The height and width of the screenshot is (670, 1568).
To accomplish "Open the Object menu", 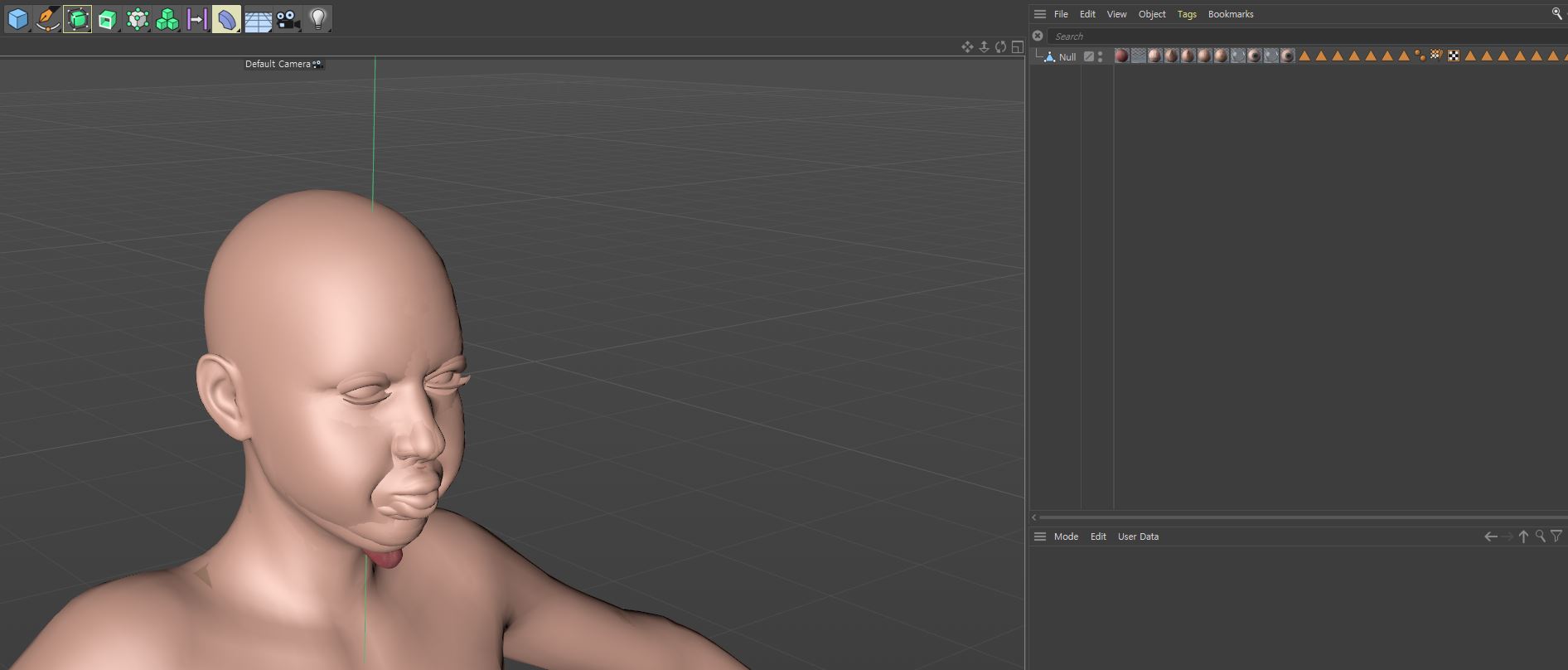I will click(1152, 14).
